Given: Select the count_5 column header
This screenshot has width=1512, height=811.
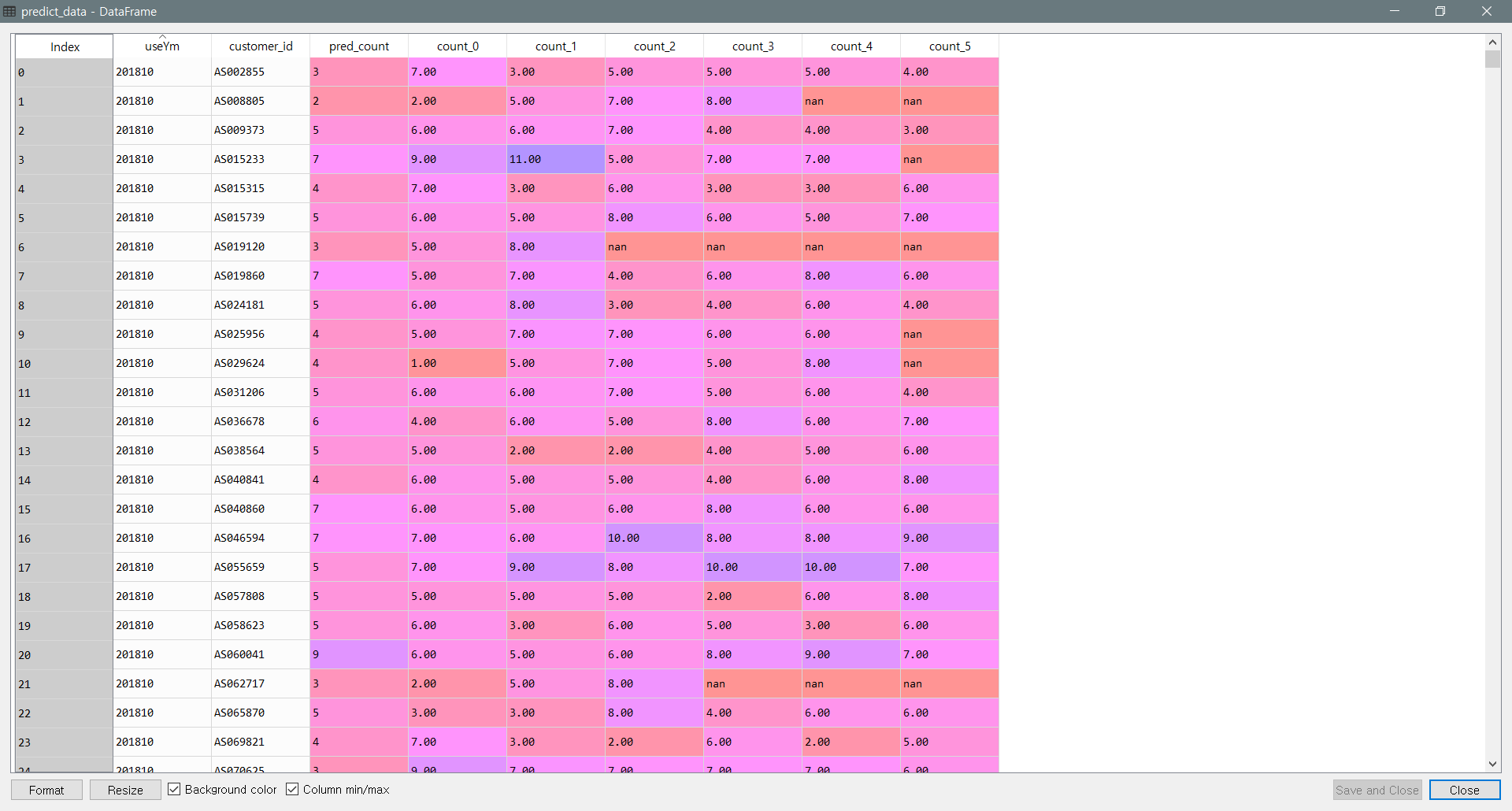Looking at the screenshot, I should tap(950, 46).
